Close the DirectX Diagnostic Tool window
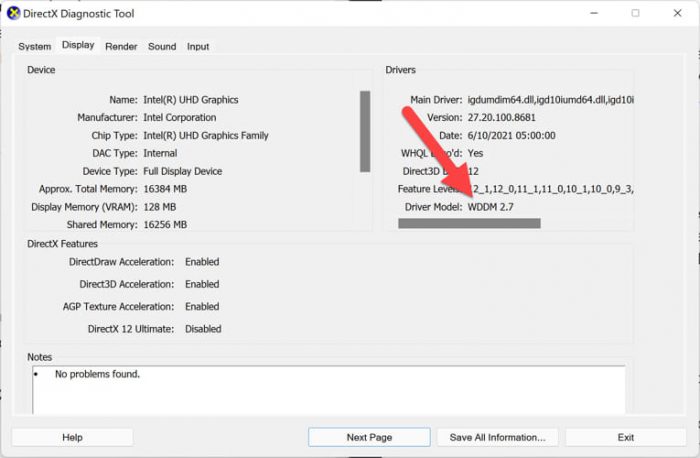 (677, 13)
